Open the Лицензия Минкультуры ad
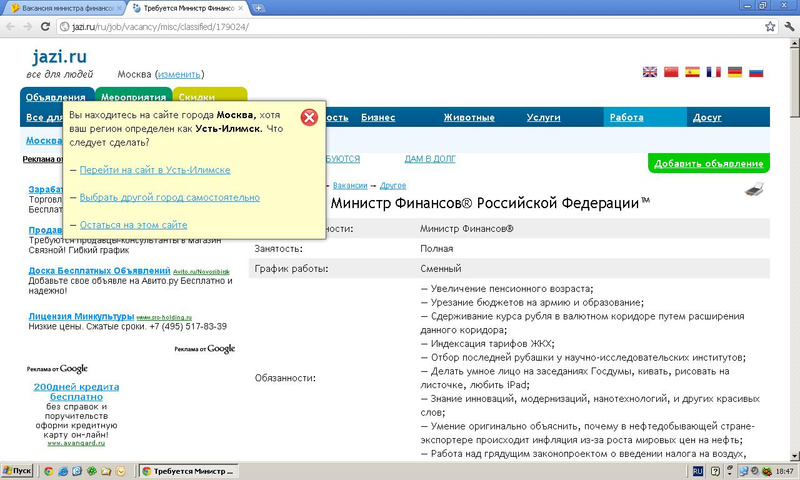Viewport: 800px width, 480px height. click(81, 316)
